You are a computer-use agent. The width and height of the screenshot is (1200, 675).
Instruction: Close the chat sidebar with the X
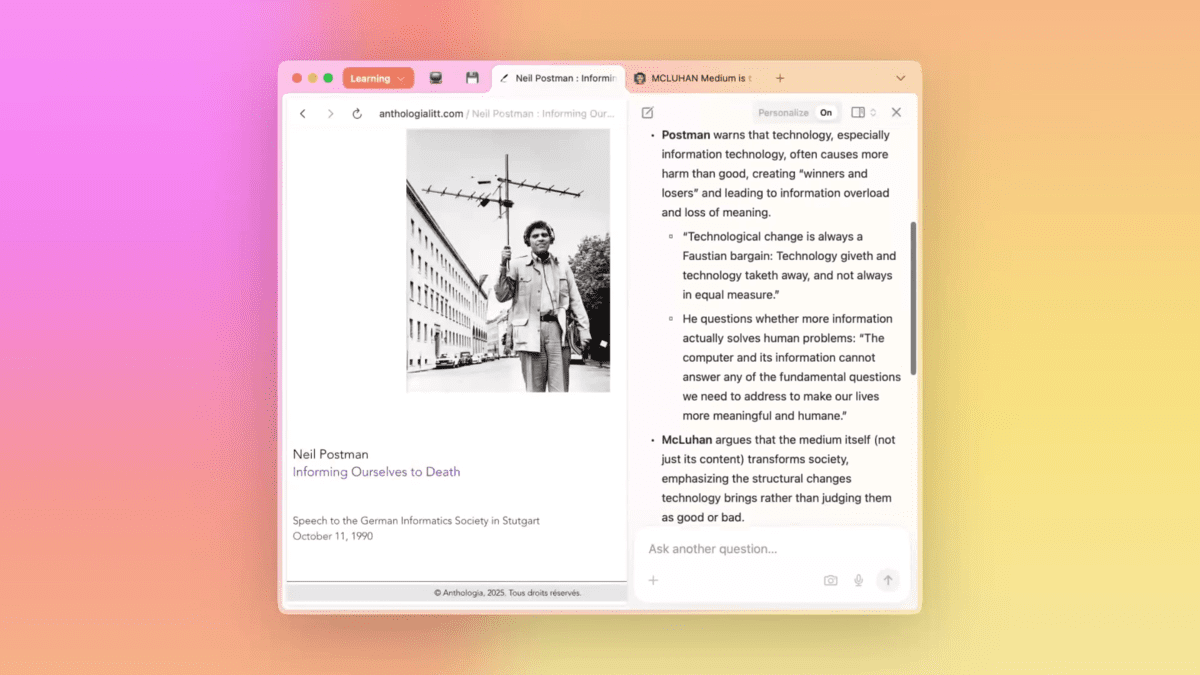coord(896,112)
